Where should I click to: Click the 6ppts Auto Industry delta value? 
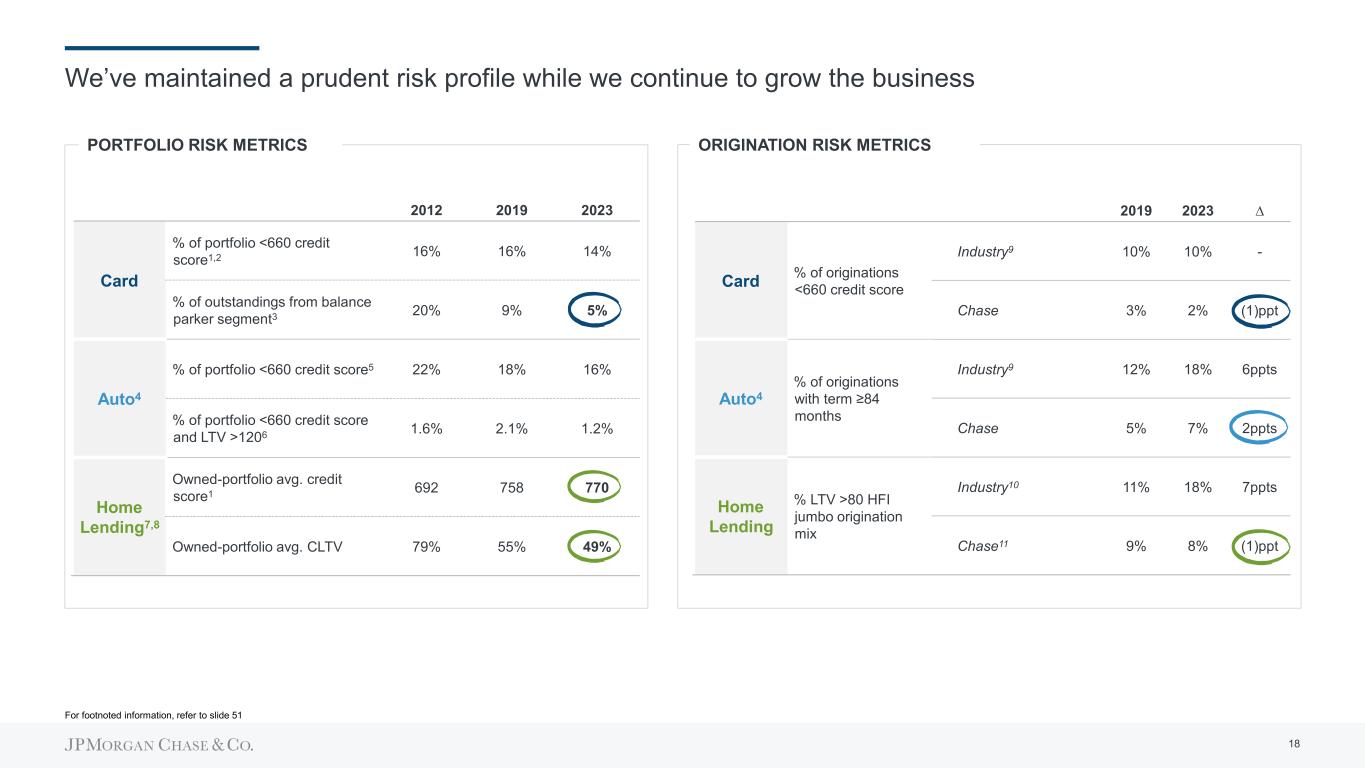coord(1259,369)
